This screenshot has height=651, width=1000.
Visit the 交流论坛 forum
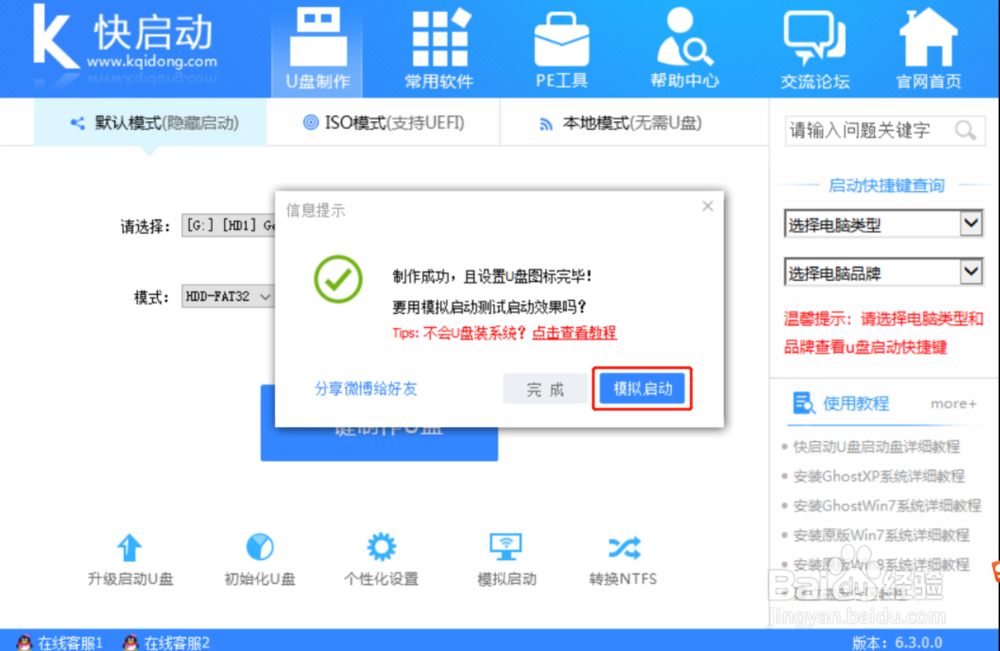coord(814,47)
